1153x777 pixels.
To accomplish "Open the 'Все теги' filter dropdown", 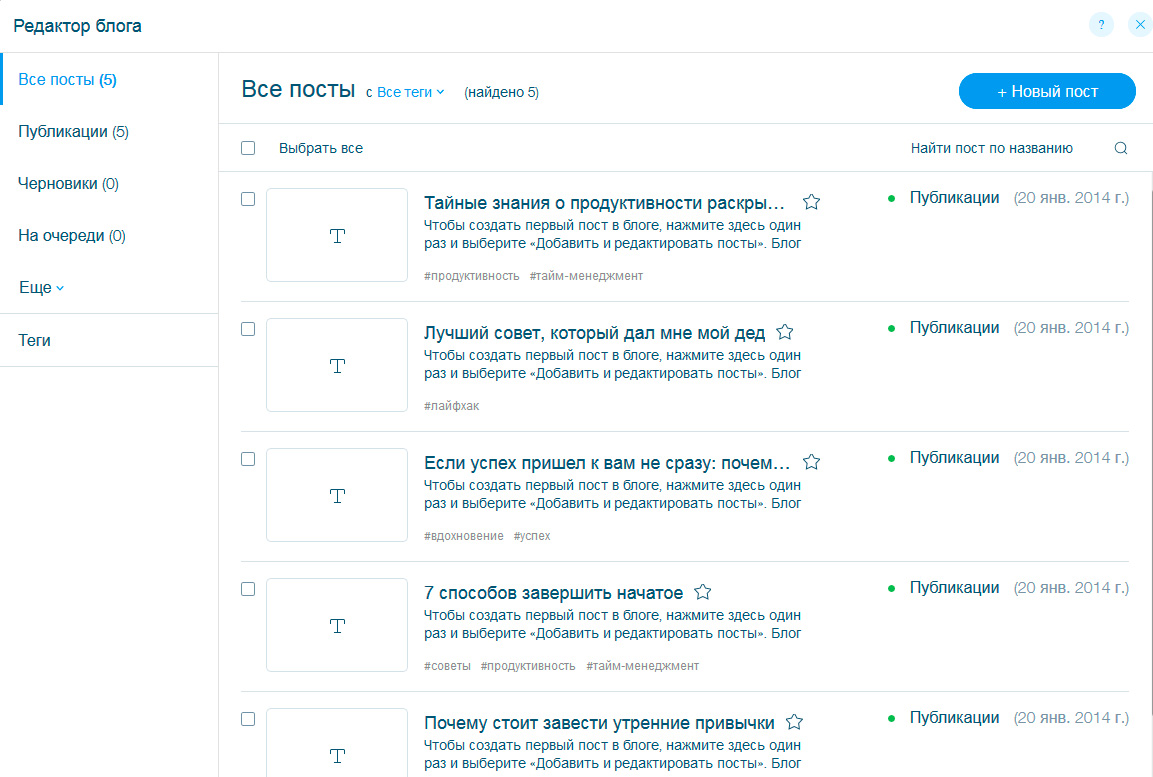I will 410,92.
